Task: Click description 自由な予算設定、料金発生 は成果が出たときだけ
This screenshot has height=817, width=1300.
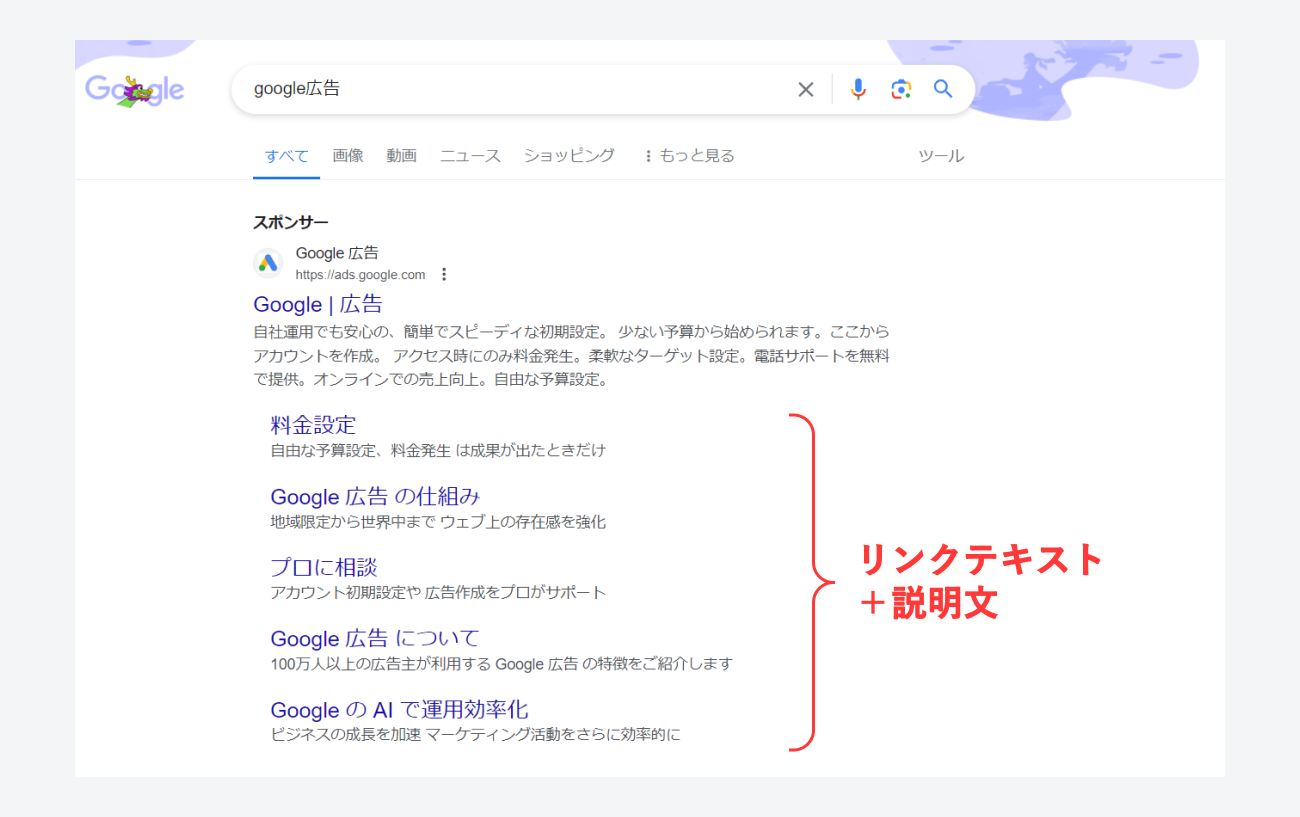Action: [x=438, y=450]
